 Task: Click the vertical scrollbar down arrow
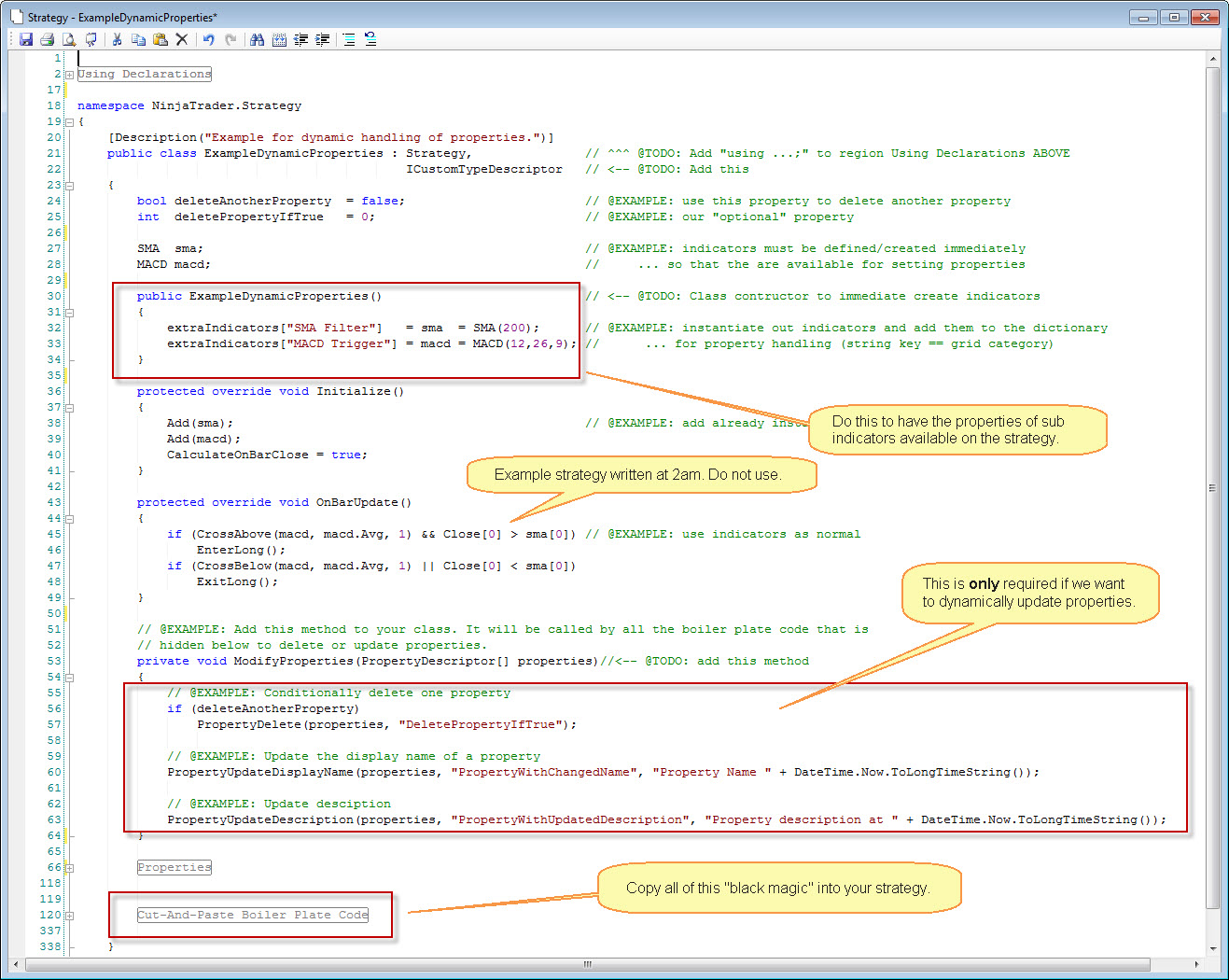(x=1212, y=948)
